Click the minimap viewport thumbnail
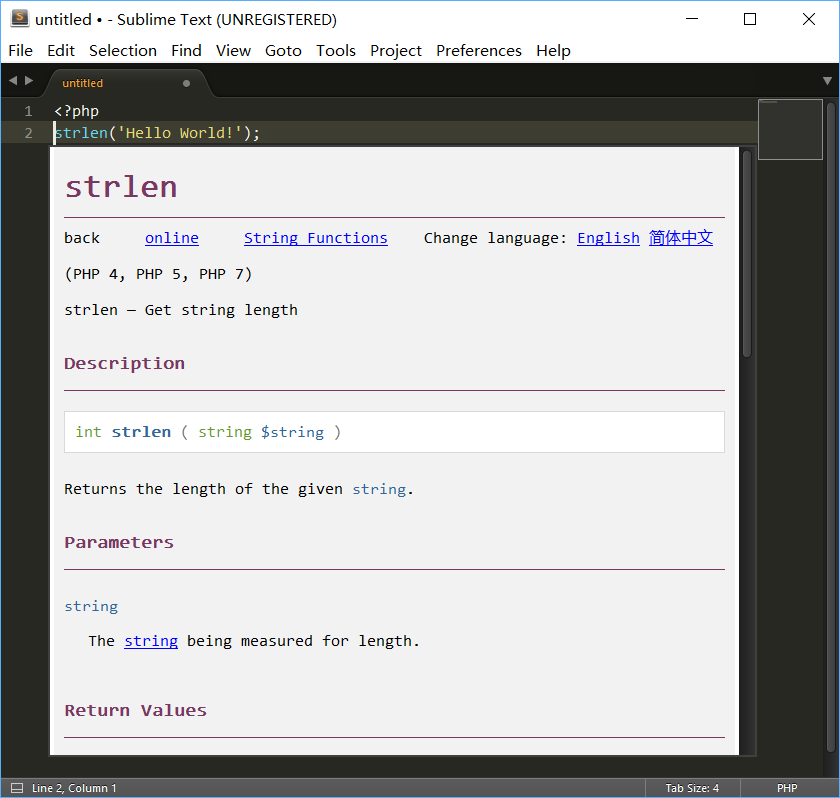Screen dimensions: 840x798 [x=790, y=129]
